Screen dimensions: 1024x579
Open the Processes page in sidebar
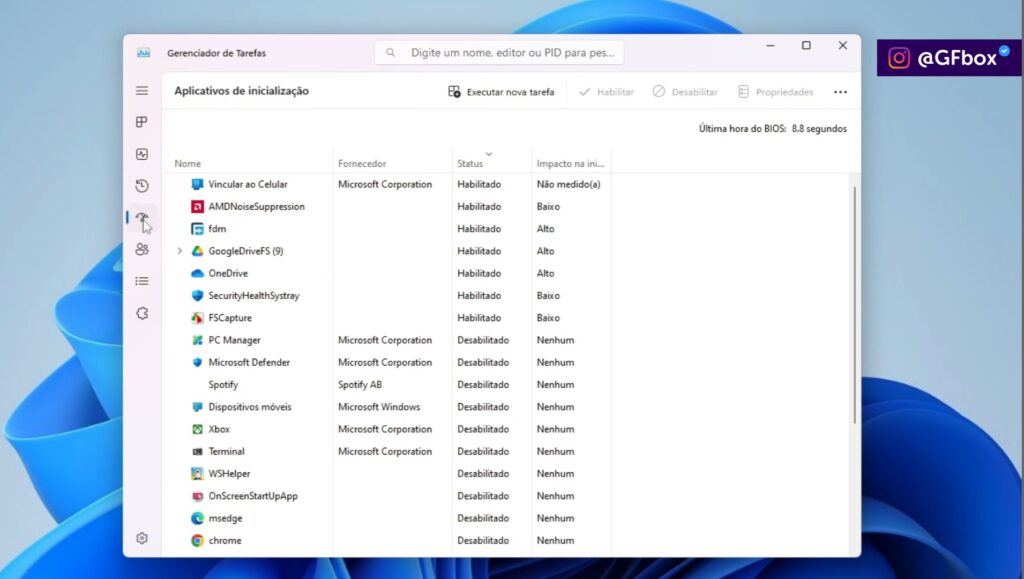click(142, 122)
